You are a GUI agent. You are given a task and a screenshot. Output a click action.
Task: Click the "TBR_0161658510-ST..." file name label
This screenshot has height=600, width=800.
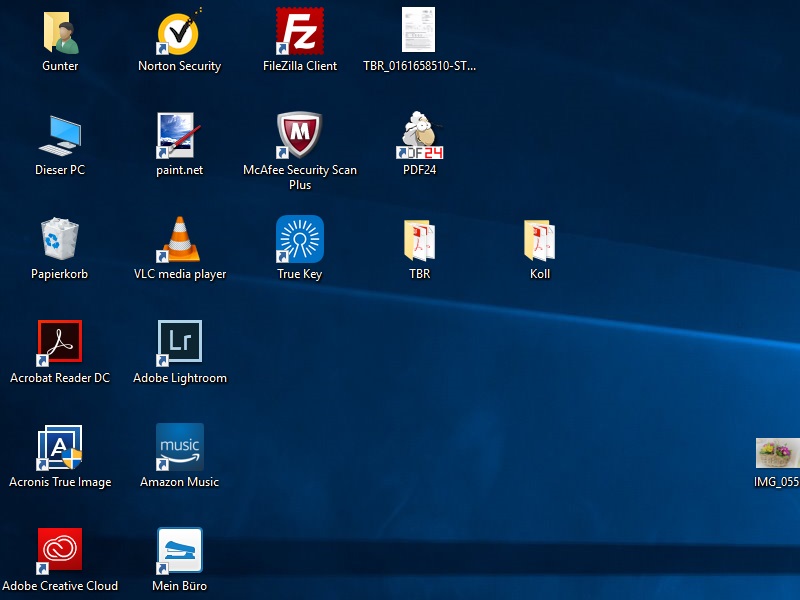tap(419, 66)
